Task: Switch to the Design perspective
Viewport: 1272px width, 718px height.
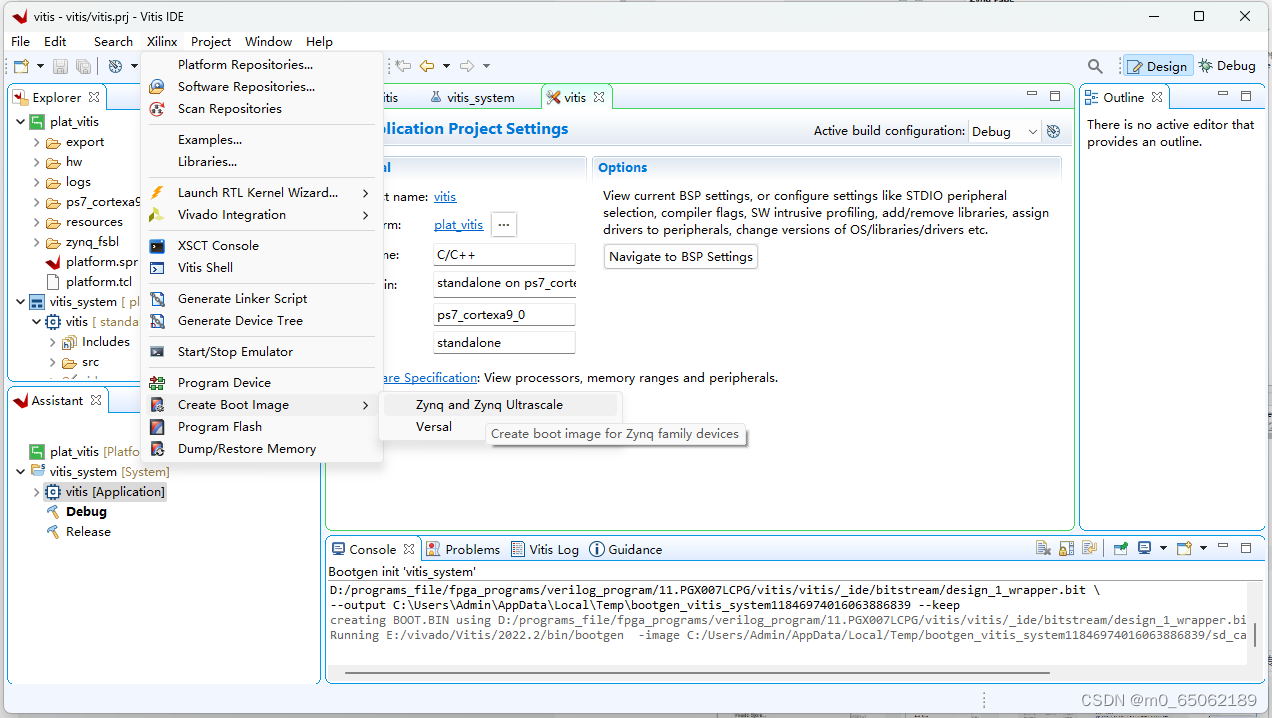Action: 1158,65
